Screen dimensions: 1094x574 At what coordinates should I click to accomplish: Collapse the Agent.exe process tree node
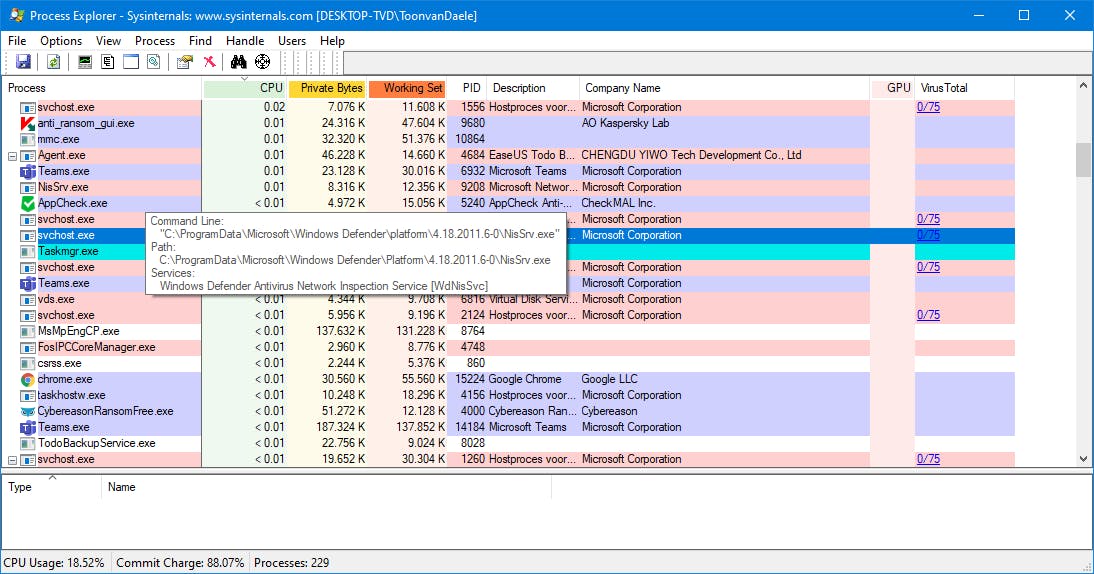coord(13,156)
